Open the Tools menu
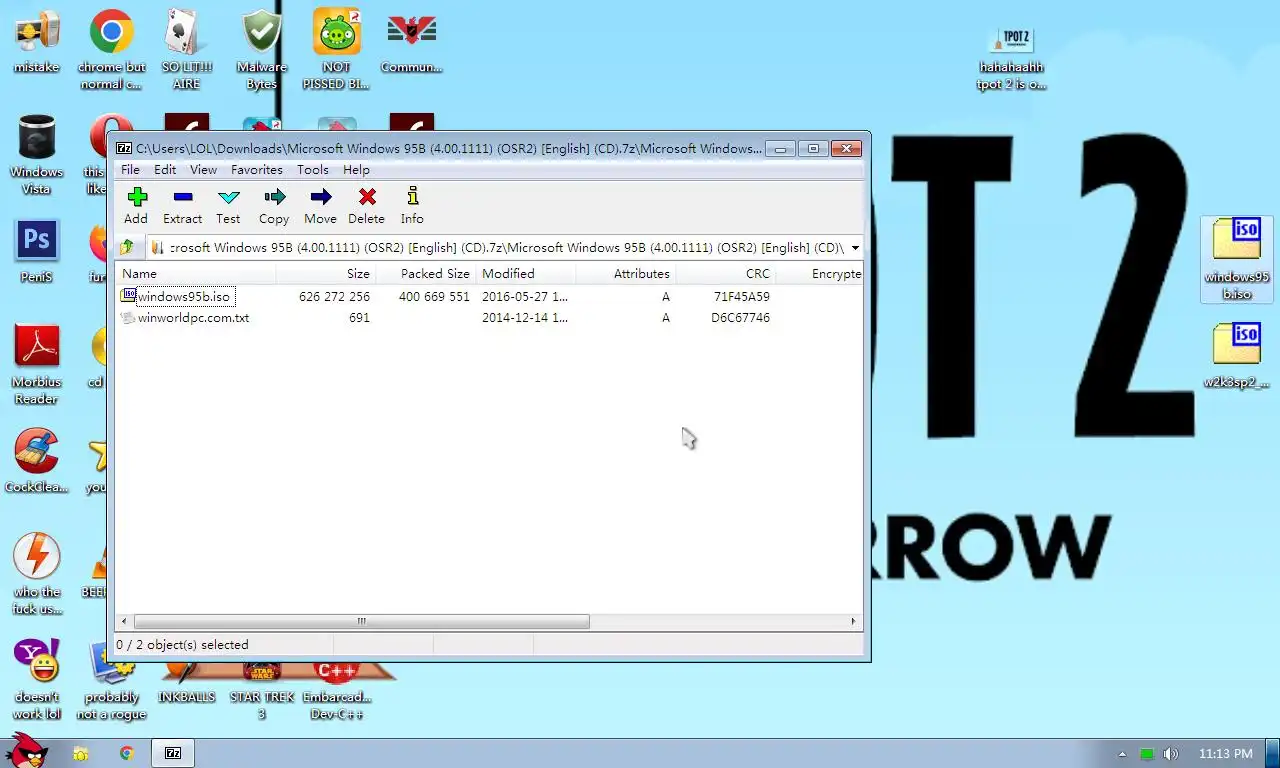This screenshot has height=768, width=1280. click(312, 170)
